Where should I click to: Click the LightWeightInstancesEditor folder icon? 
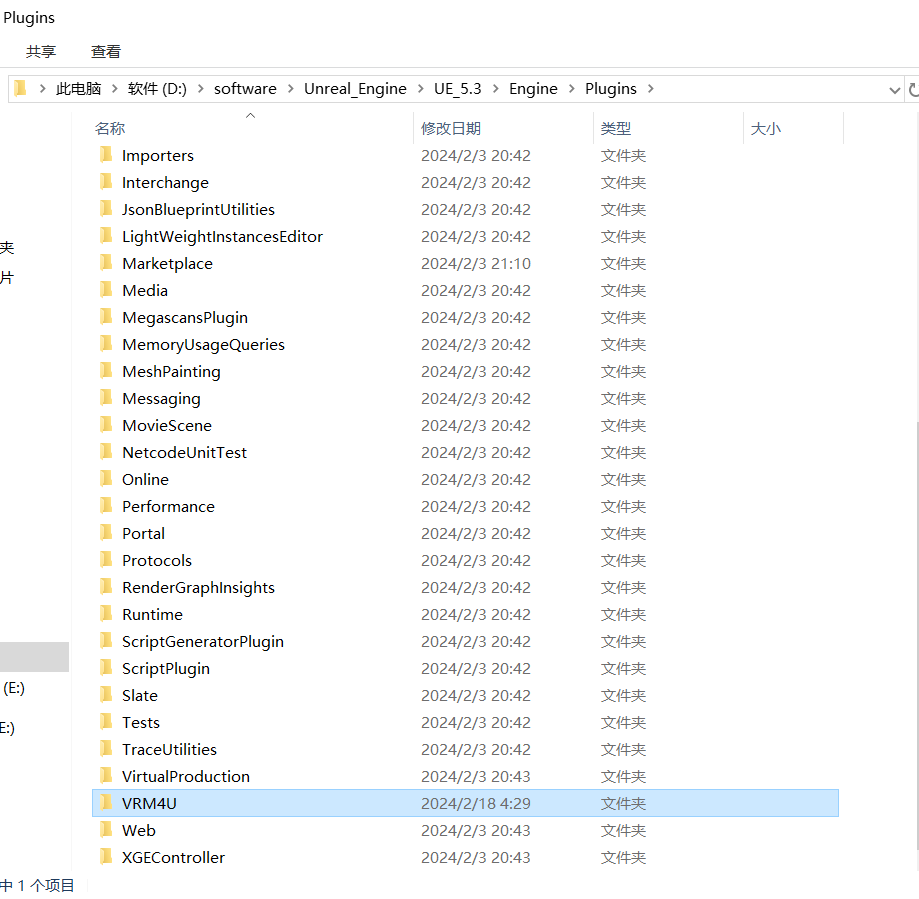(106, 236)
